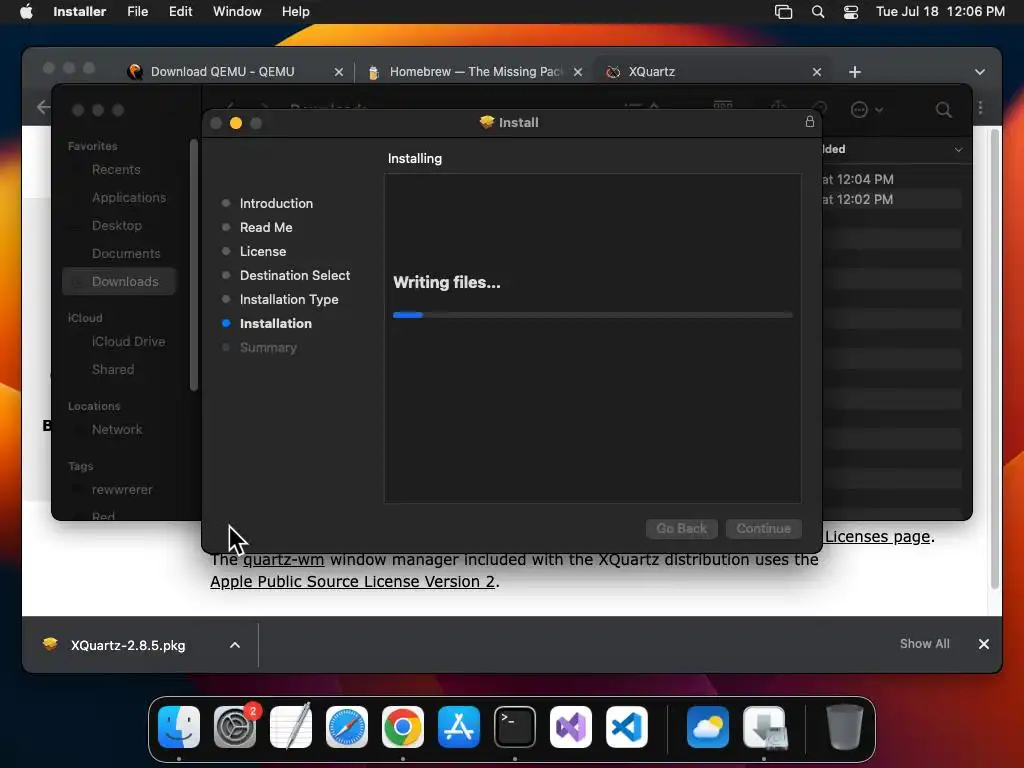This screenshot has height=768, width=1024.
Task: Open Terminal from the Dock
Action: pos(515,727)
